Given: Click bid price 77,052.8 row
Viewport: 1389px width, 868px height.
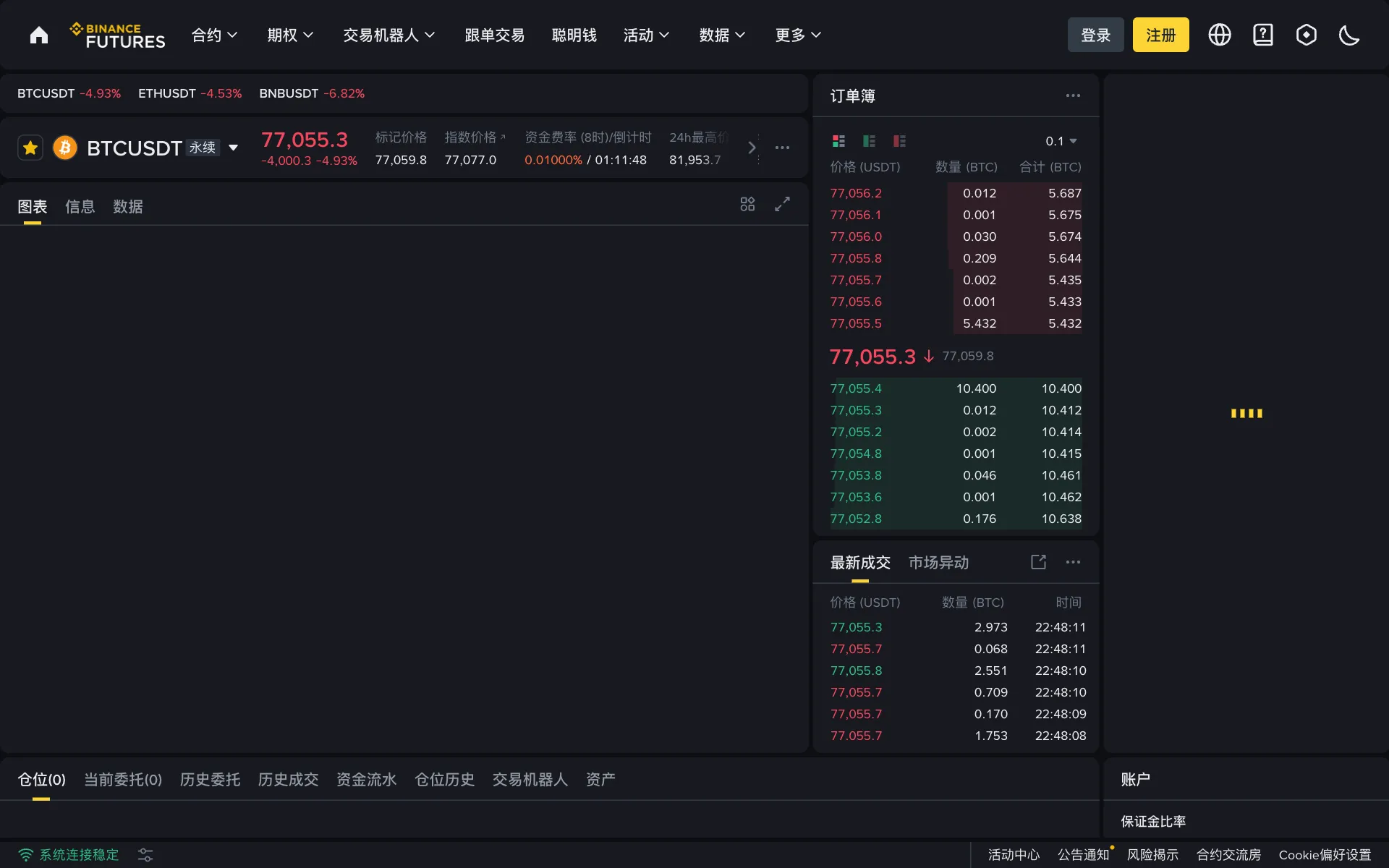Looking at the screenshot, I should [956, 519].
